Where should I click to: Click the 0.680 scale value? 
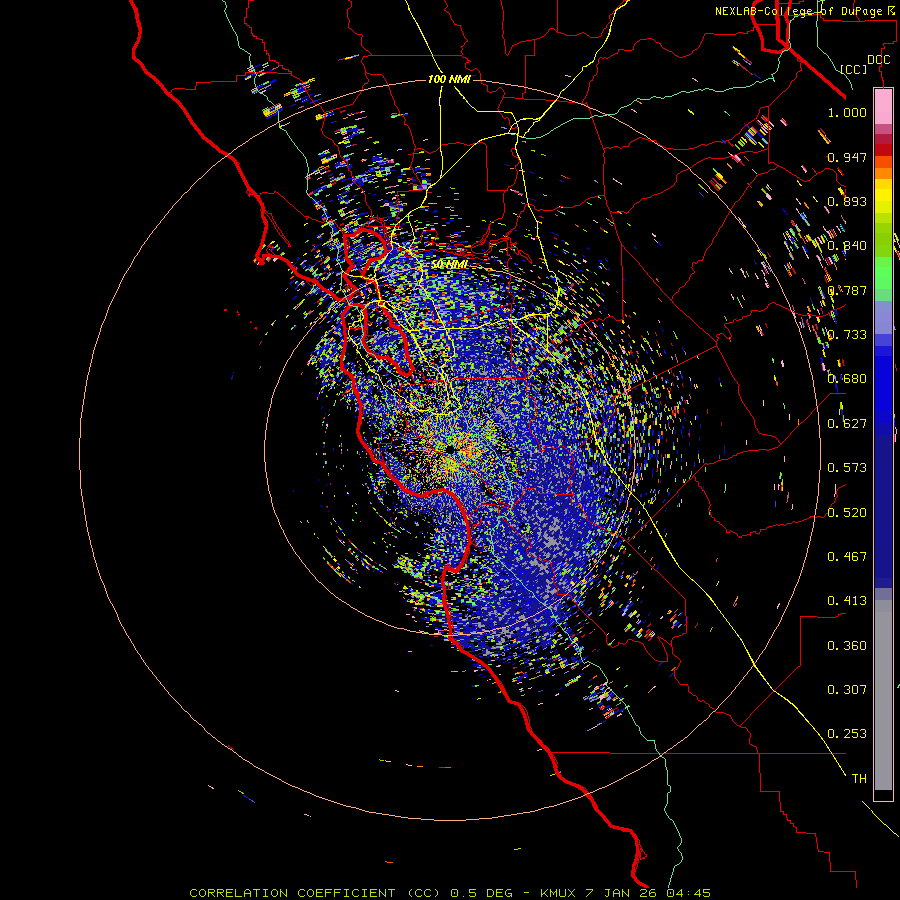point(847,379)
